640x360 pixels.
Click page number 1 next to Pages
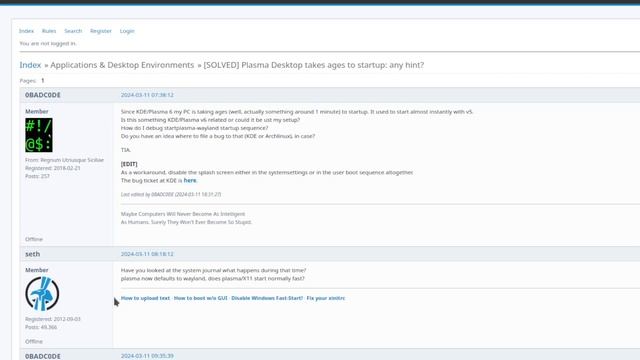click(x=42, y=80)
